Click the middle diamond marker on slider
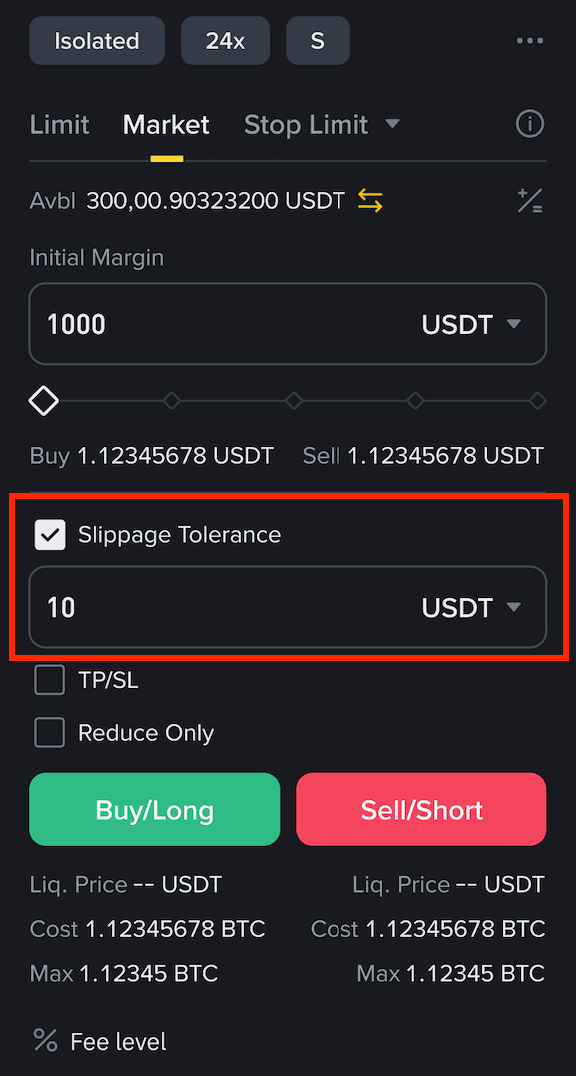Screen dimensions: 576x1076 pyautogui.click(x=294, y=400)
